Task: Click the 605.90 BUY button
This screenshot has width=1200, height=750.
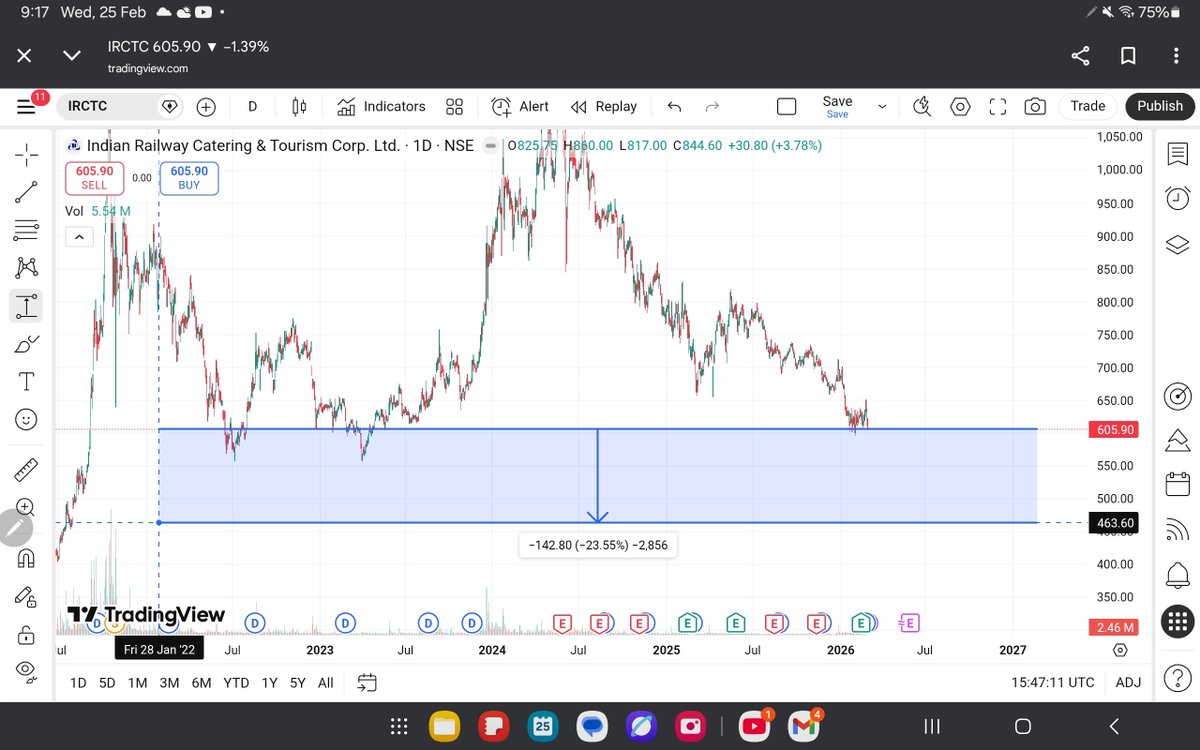Action: pos(189,178)
